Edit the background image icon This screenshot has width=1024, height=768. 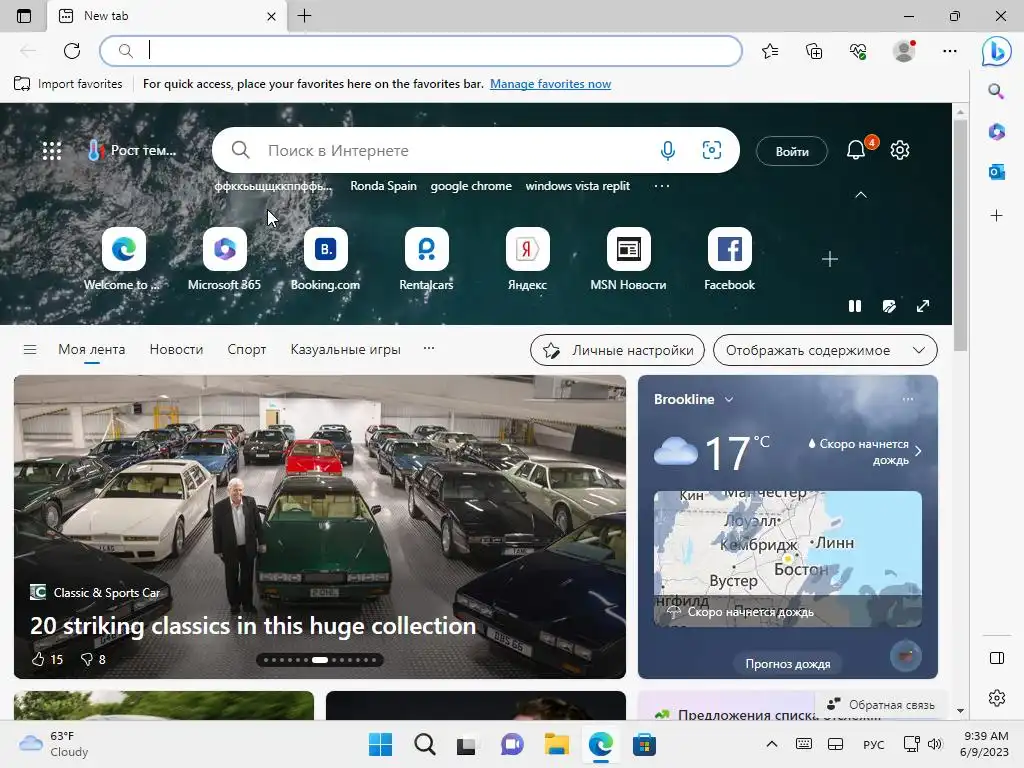[x=889, y=306]
